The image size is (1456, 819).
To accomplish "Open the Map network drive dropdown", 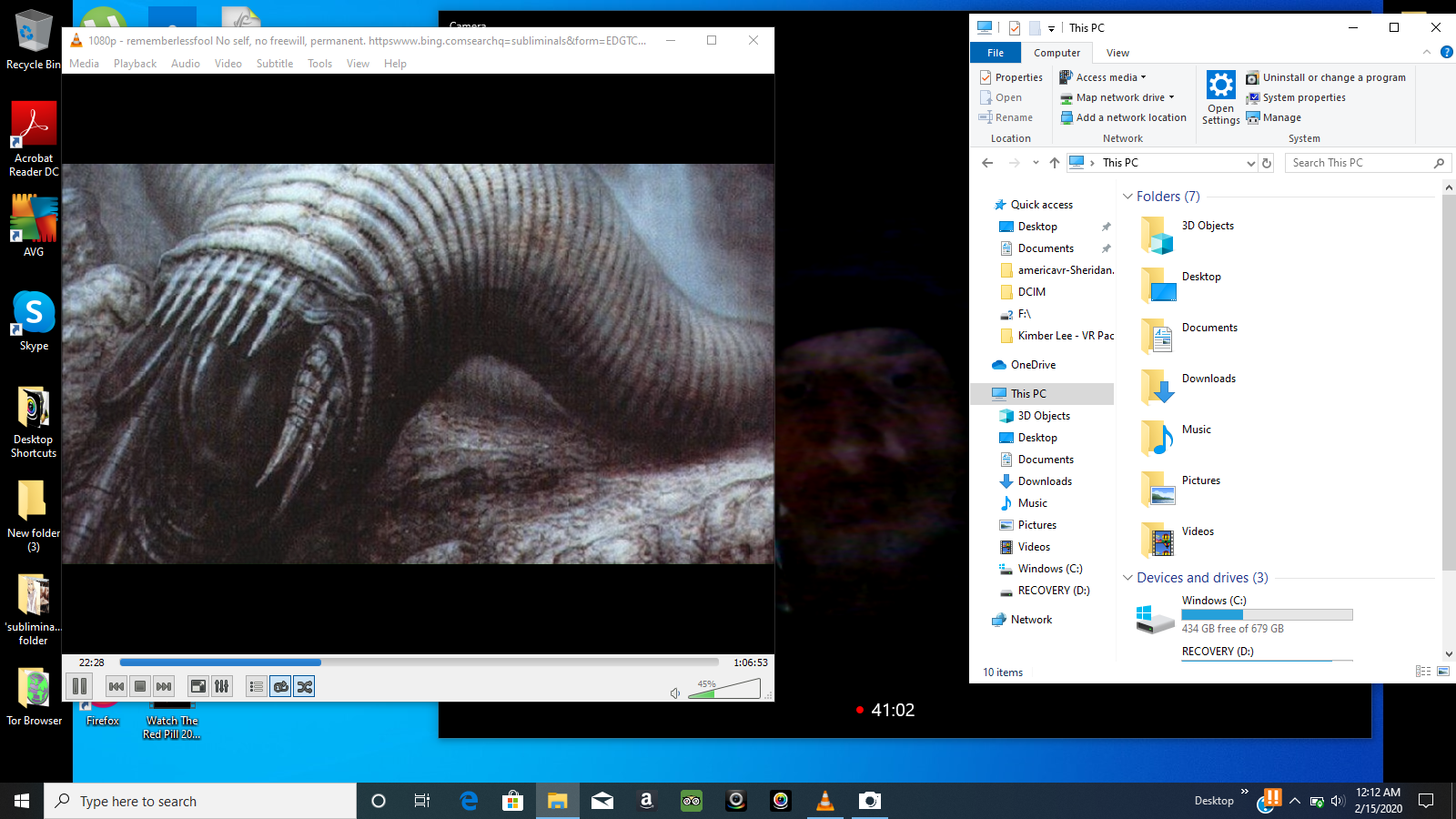I will [1117, 97].
